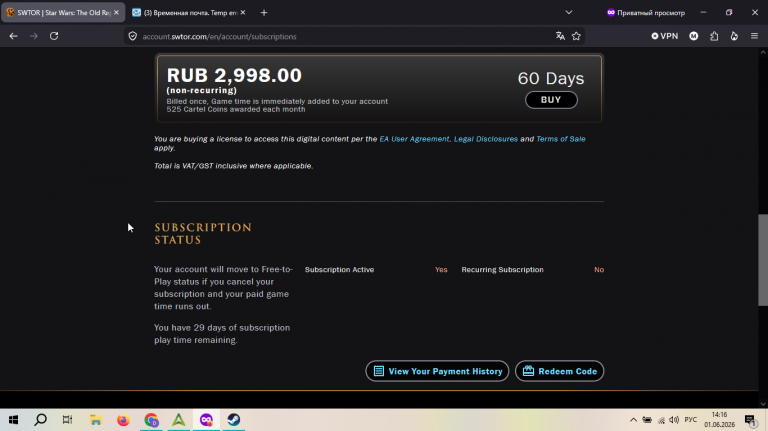Click the page vertical scrollbar thumb
Screen dimensions: 768x431
tap(763, 260)
